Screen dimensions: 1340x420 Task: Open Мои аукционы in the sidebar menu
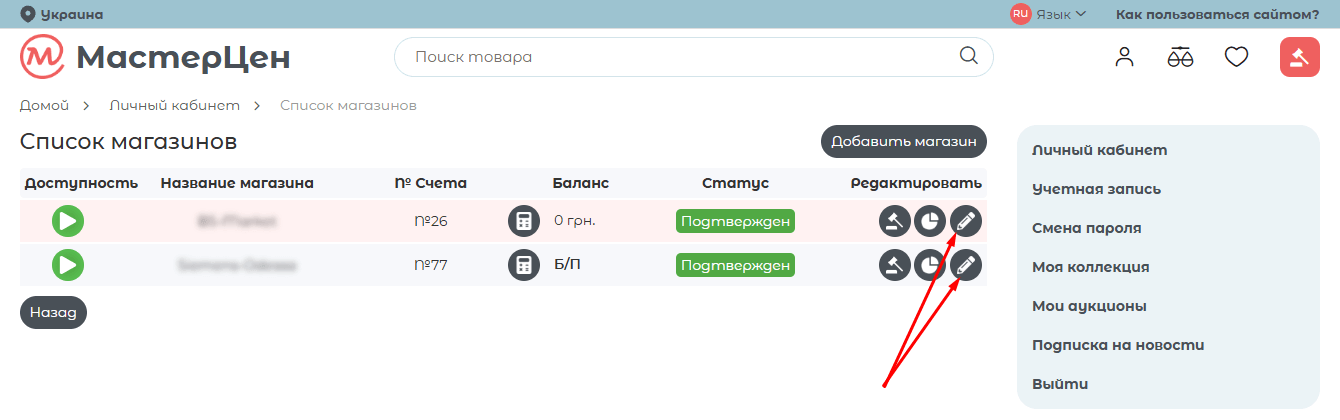pyautogui.click(x=1089, y=306)
